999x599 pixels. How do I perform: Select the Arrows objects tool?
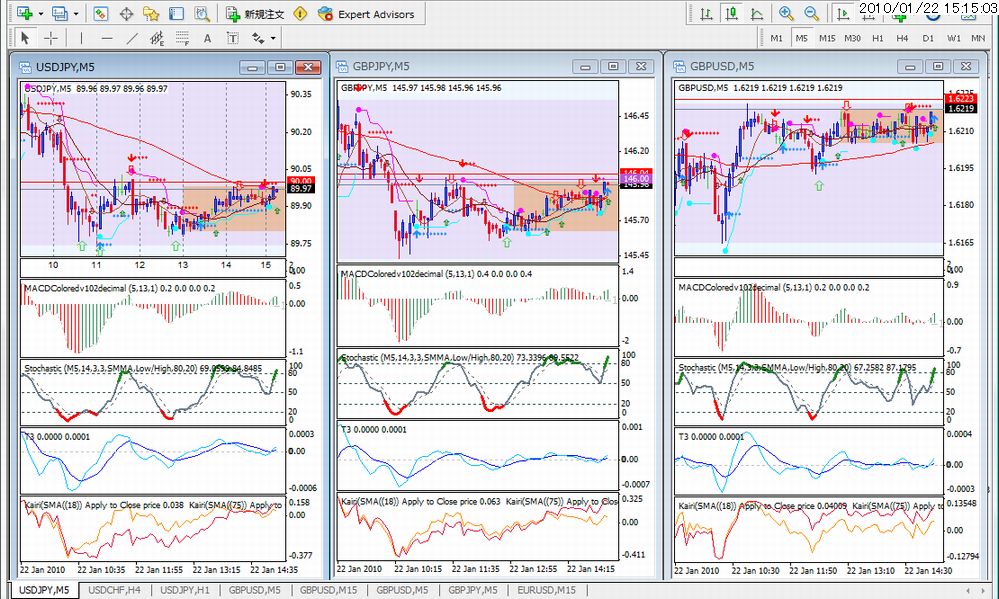[x=258, y=38]
